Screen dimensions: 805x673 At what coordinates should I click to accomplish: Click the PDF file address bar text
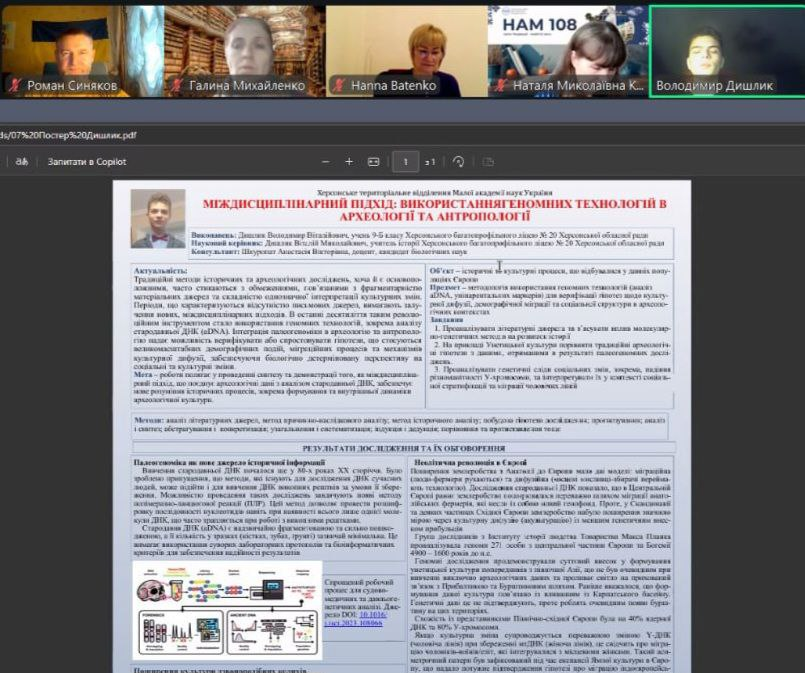coord(68,135)
